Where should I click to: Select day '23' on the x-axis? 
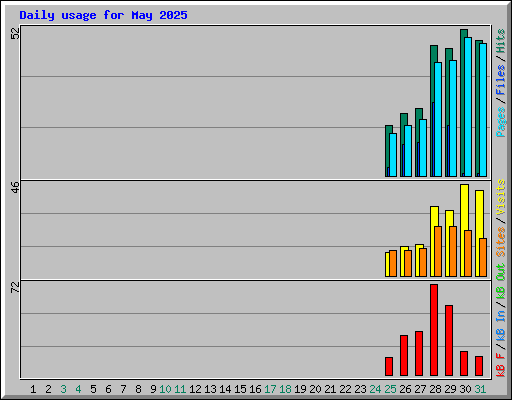click(x=360, y=389)
